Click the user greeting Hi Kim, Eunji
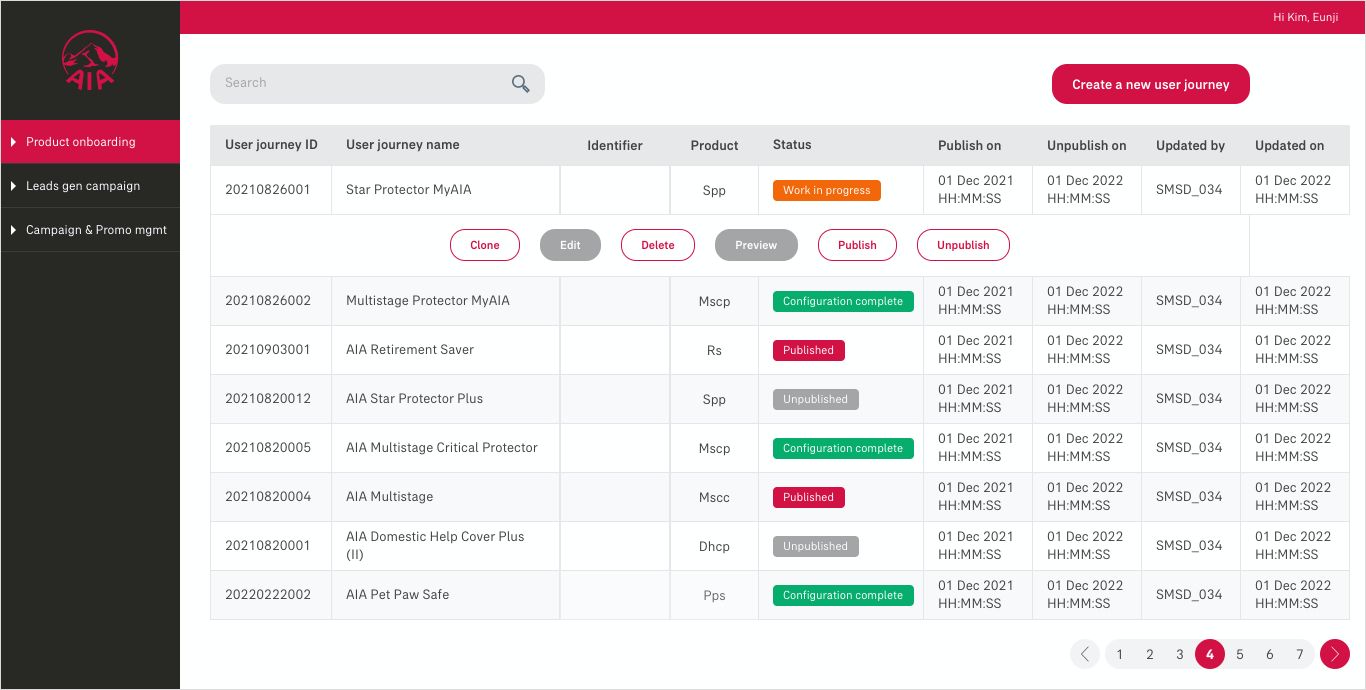This screenshot has width=1366, height=690. click(x=1305, y=17)
